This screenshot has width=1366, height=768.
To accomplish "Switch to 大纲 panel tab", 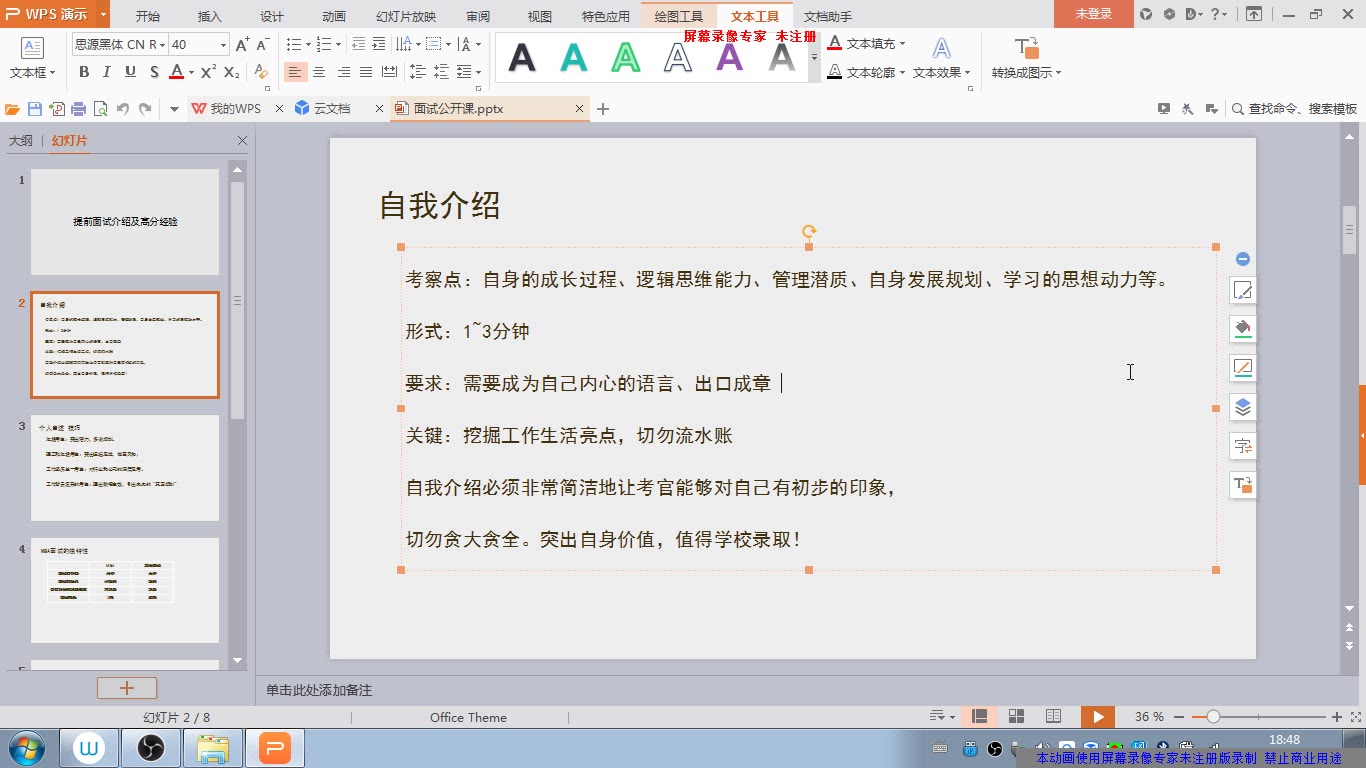I will (x=21, y=141).
